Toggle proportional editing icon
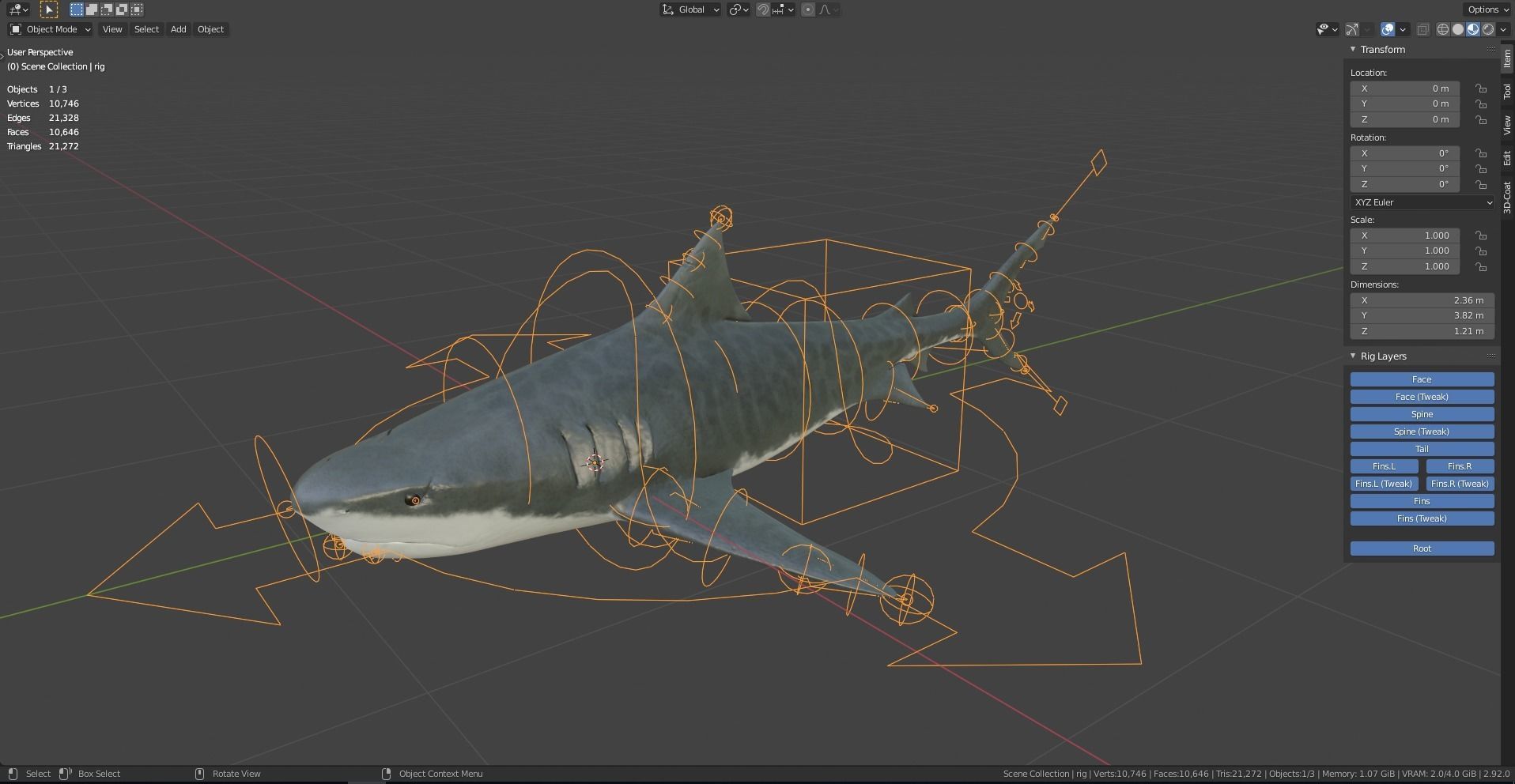 [x=808, y=9]
